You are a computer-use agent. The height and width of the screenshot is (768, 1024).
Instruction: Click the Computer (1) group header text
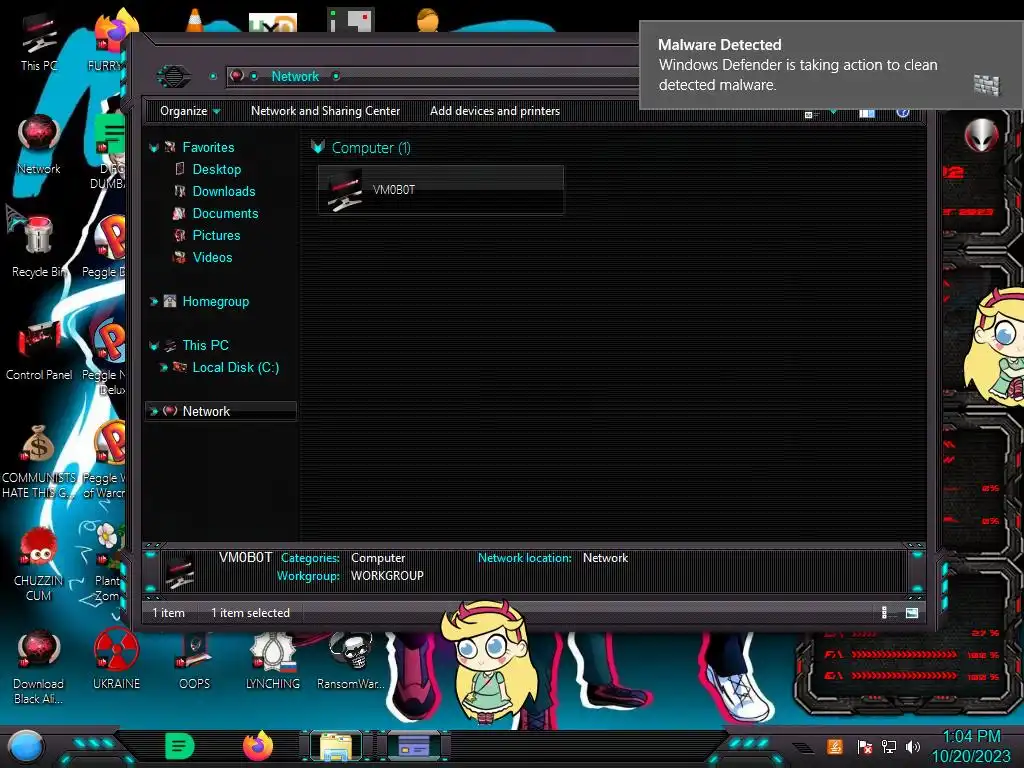[371, 148]
